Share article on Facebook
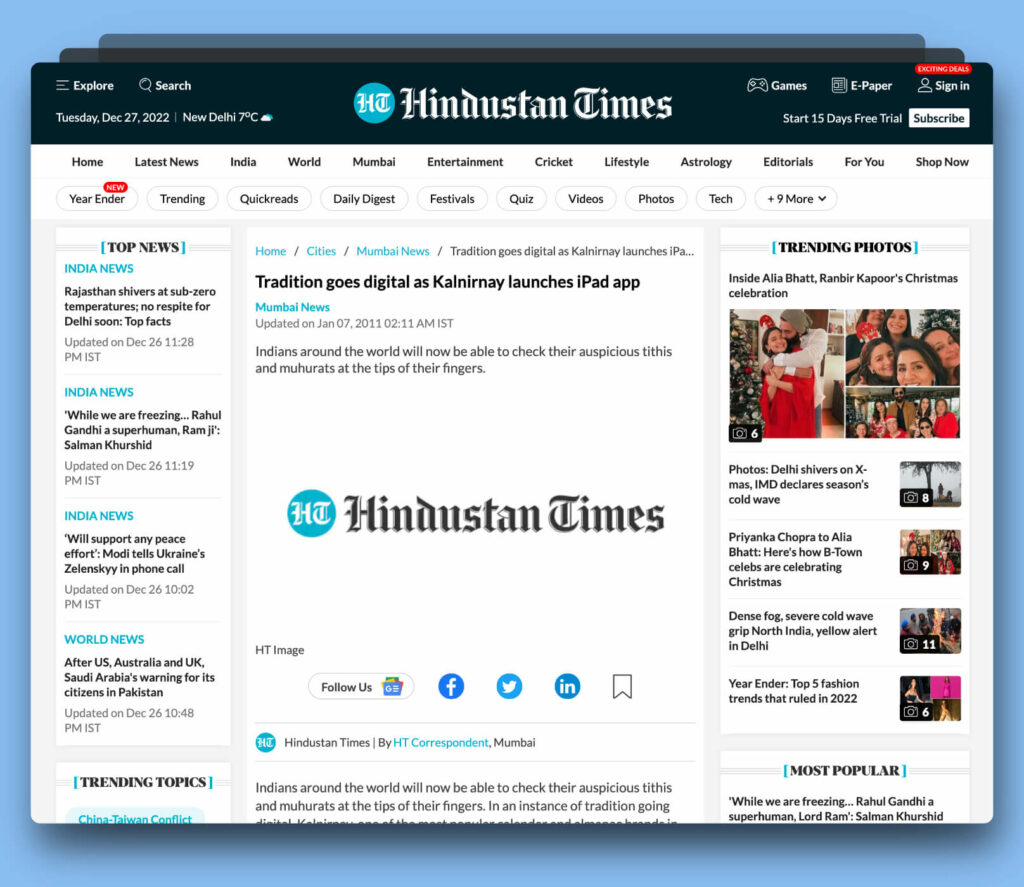 pos(451,686)
